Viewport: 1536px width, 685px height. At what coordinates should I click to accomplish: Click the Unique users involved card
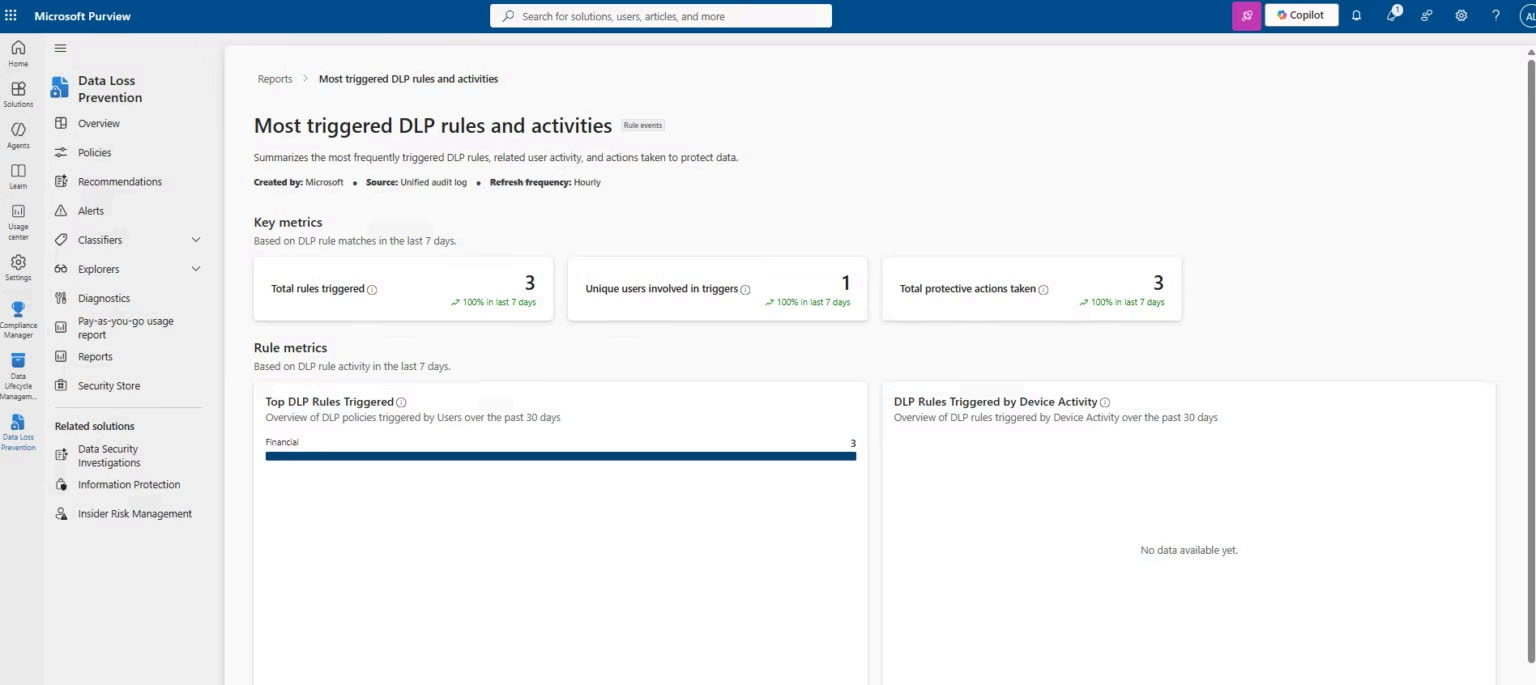(717, 289)
